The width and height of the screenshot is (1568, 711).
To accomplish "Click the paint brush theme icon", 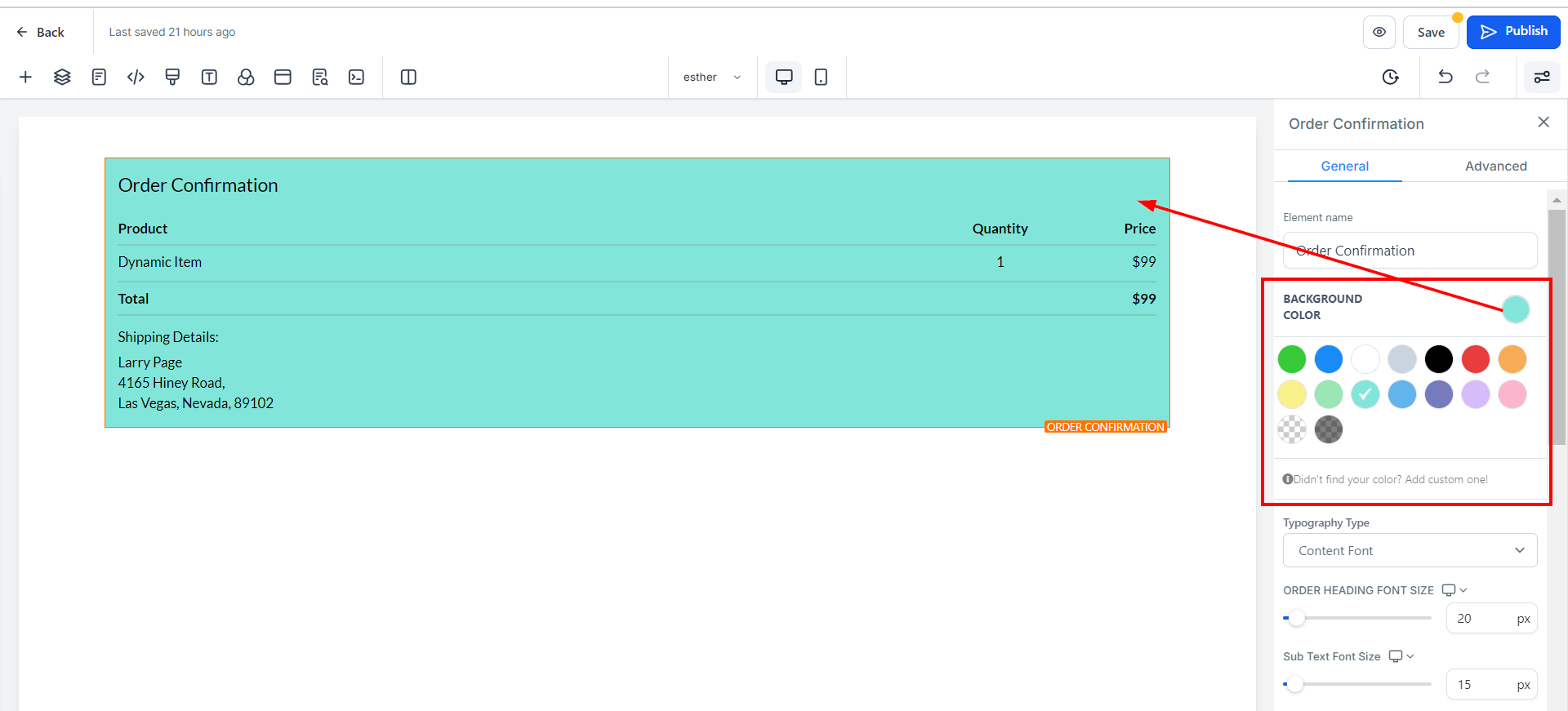I will click(x=172, y=77).
